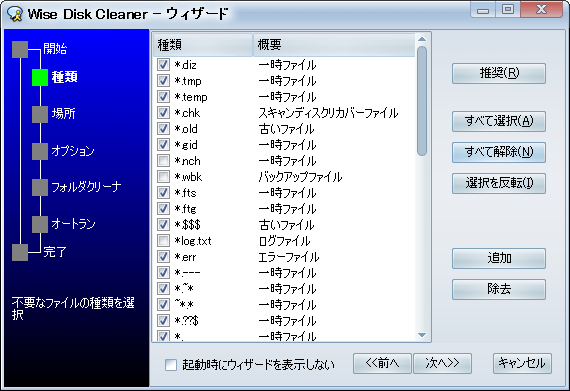Toggle the *.temp checkbox

click(x=163, y=97)
